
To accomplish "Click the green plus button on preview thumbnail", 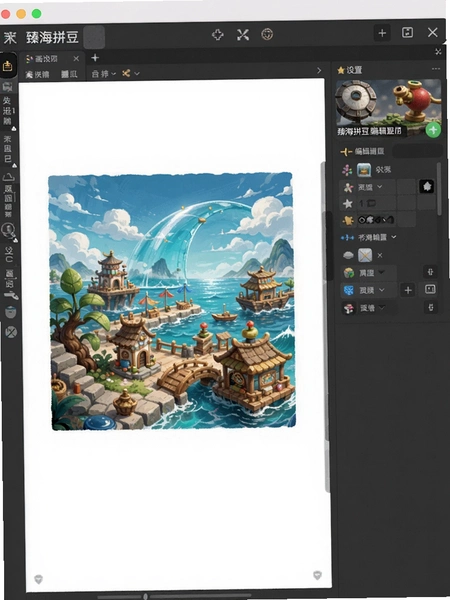I will pos(433,130).
